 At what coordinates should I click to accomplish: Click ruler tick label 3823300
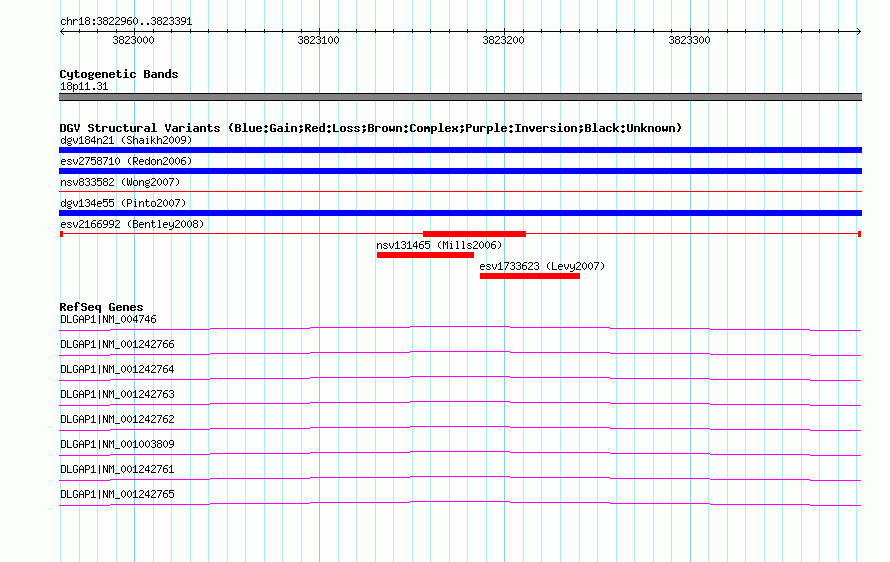(689, 40)
